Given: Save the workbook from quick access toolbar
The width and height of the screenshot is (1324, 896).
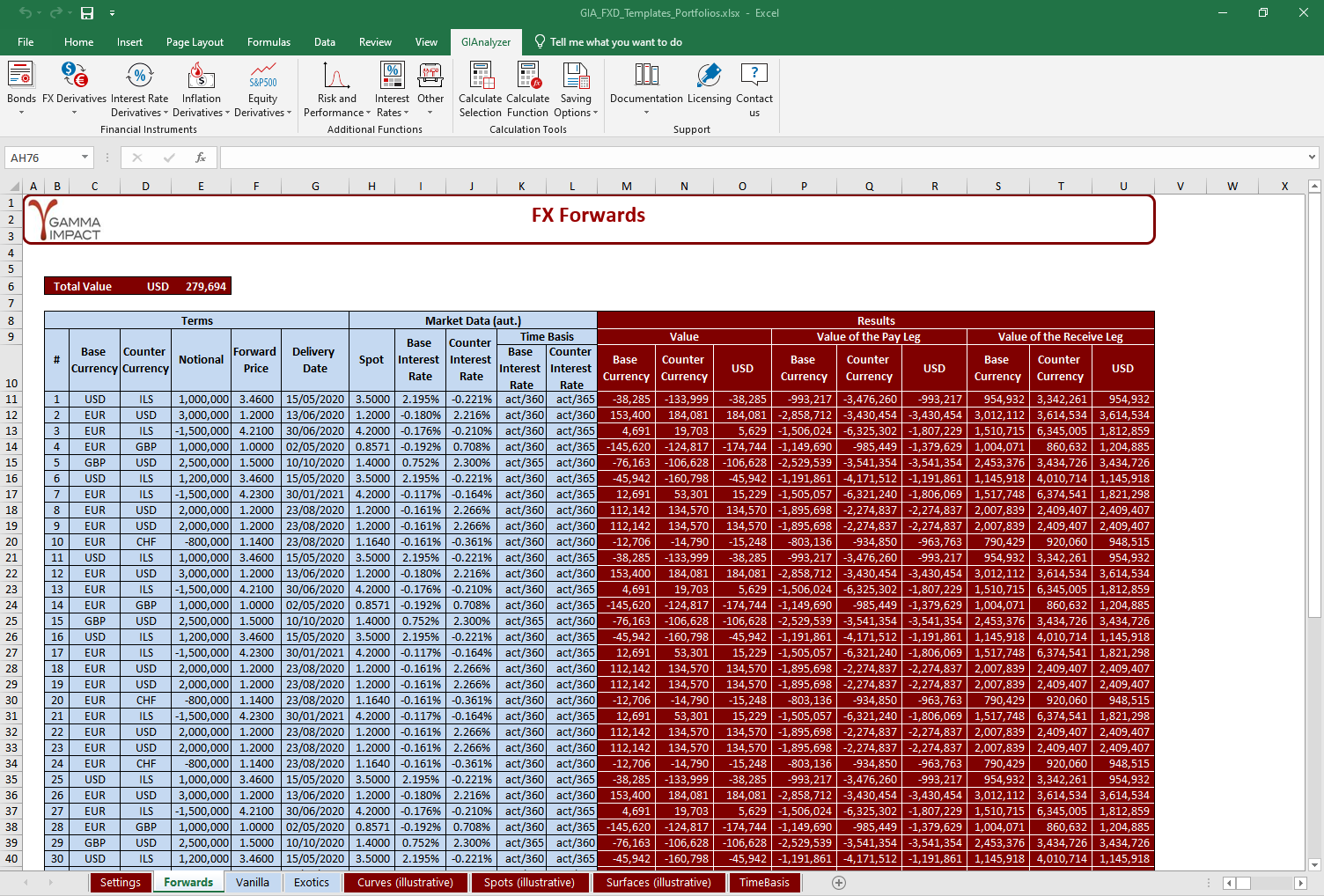Looking at the screenshot, I should pyautogui.click(x=87, y=13).
